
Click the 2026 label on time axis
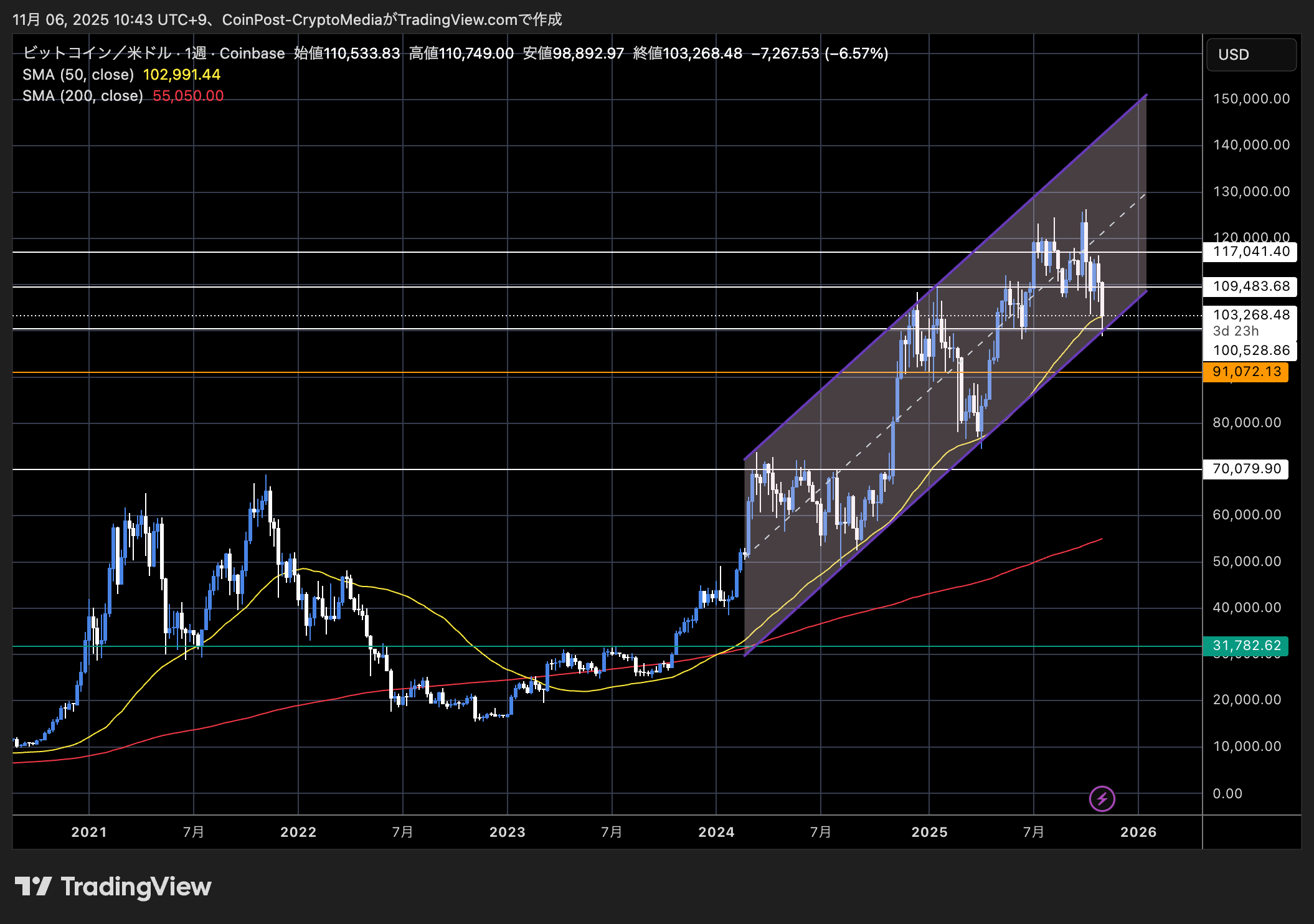click(1138, 832)
